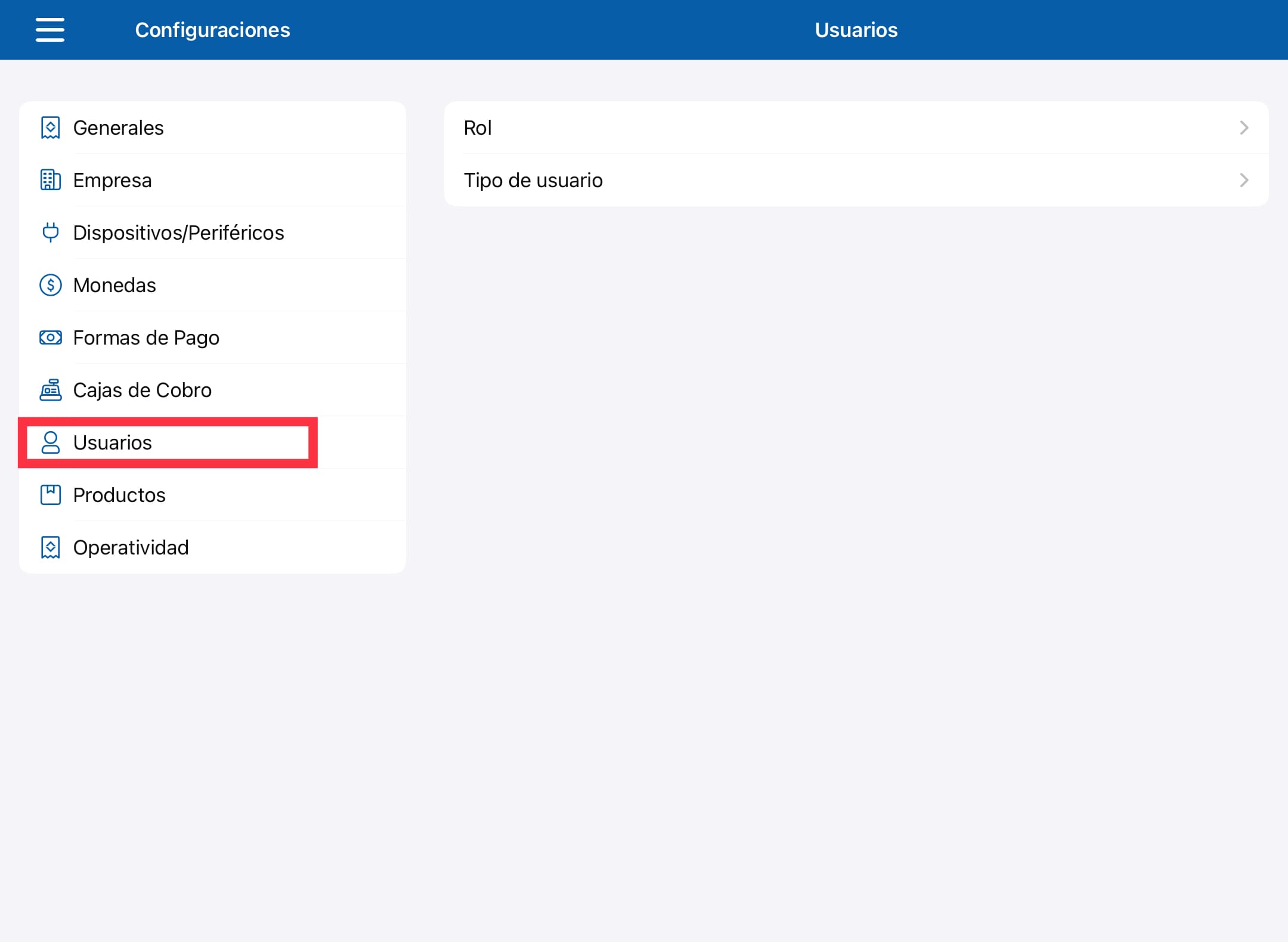
Task: Select Usuarios in the sidebar
Action: [212, 442]
